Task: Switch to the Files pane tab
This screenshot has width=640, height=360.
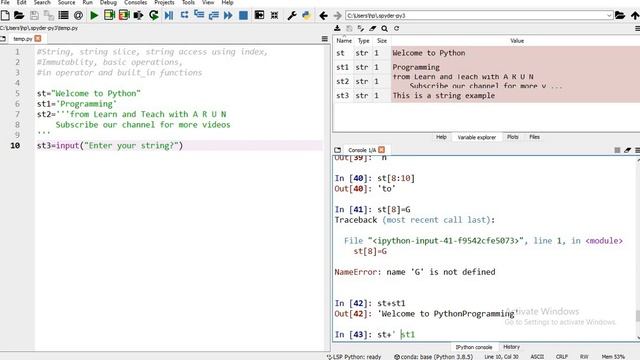Action: 534,137
